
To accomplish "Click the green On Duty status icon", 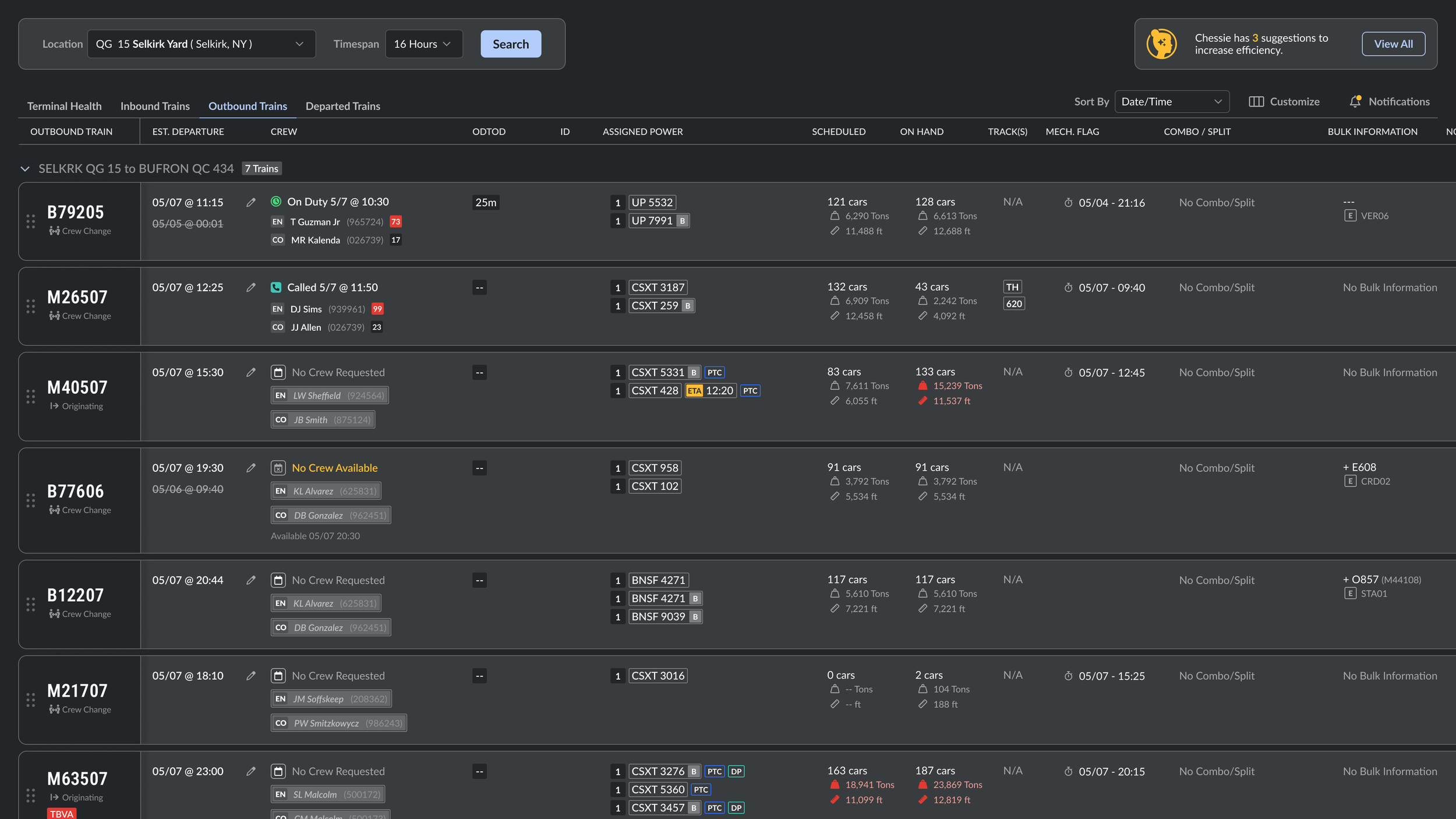I will click(276, 202).
